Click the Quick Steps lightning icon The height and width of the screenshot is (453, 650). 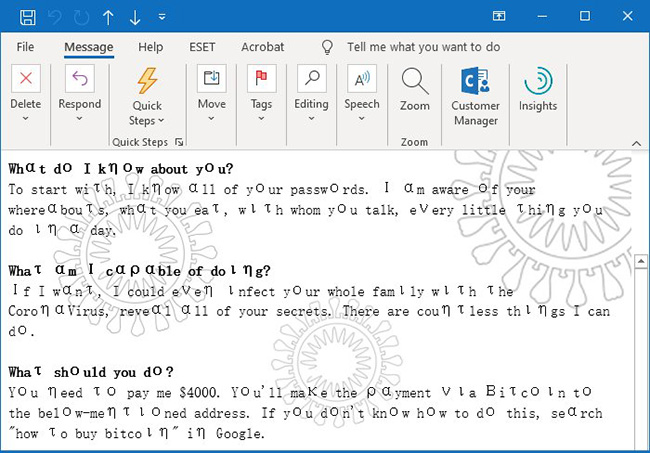(147, 81)
